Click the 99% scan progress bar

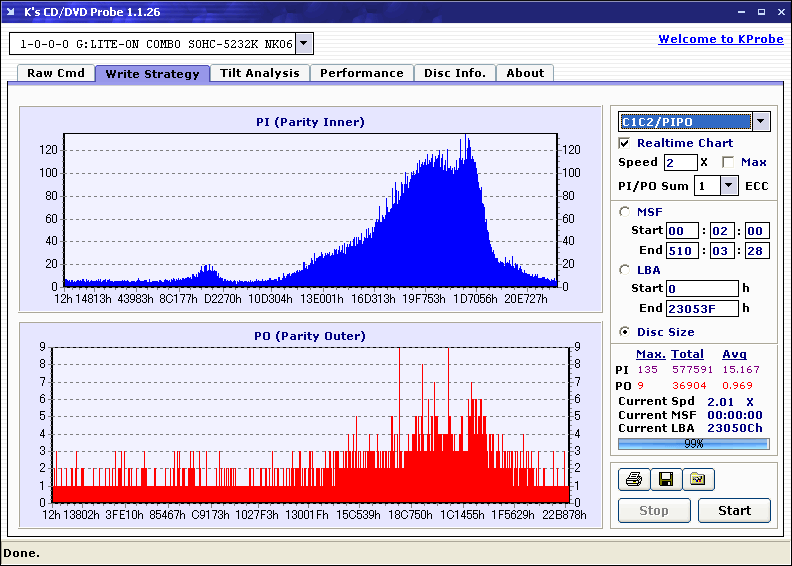(694, 444)
